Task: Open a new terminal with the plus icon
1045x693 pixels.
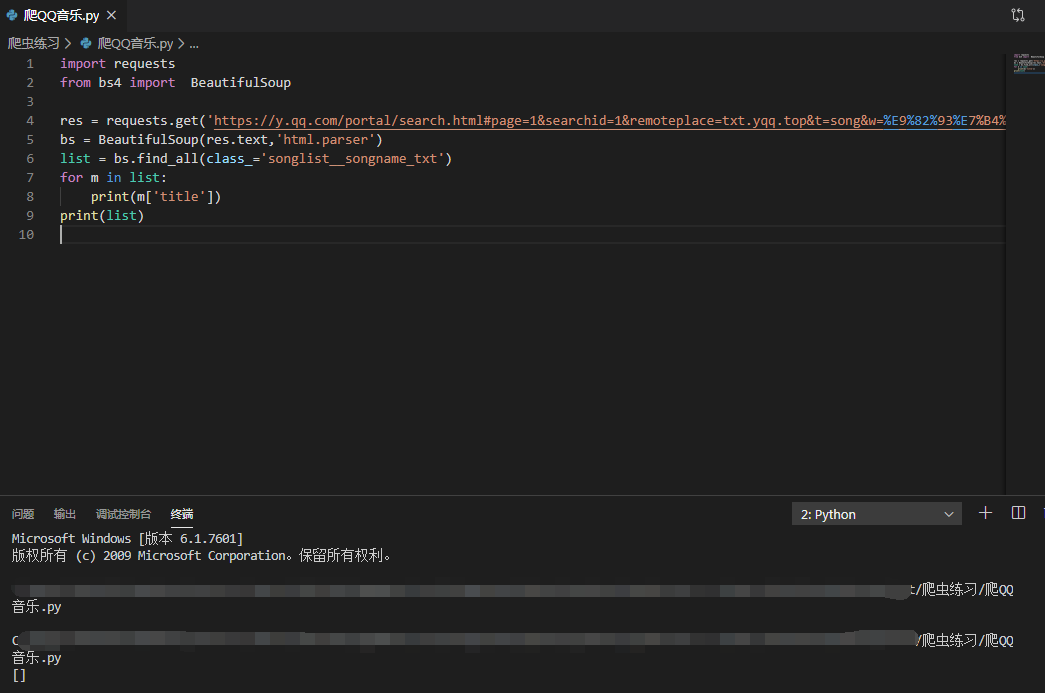Action: 985,513
